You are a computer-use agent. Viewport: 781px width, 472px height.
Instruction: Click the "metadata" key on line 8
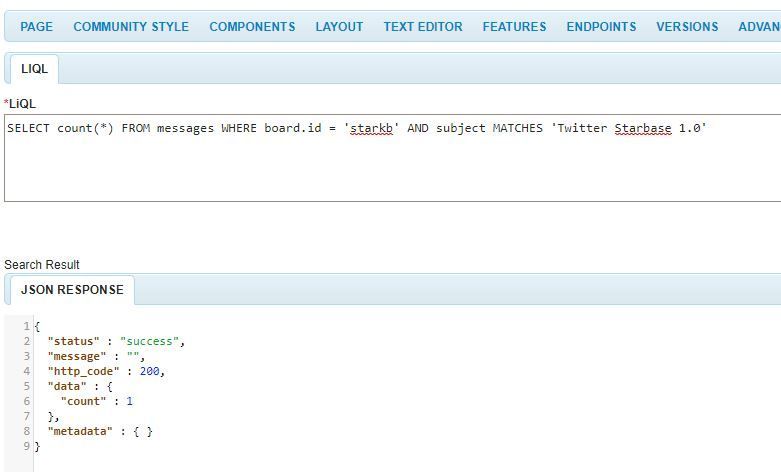(80, 431)
